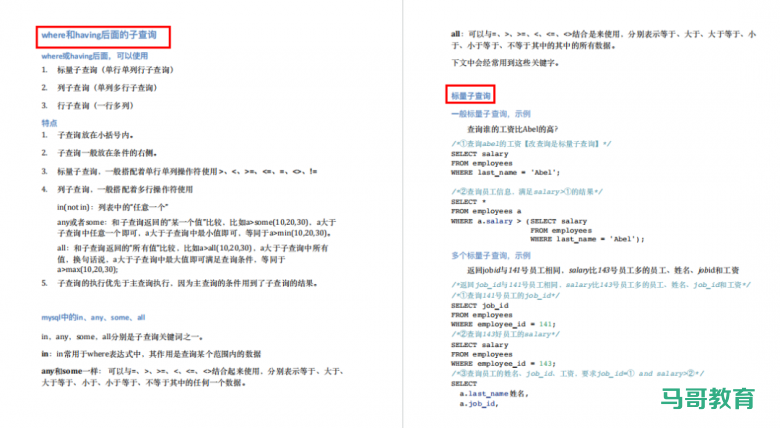This screenshot has height=428, width=780.
Task: Select list item '行子查询（一行多列）'
Action: pyautogui.click(x=96, y=104)
